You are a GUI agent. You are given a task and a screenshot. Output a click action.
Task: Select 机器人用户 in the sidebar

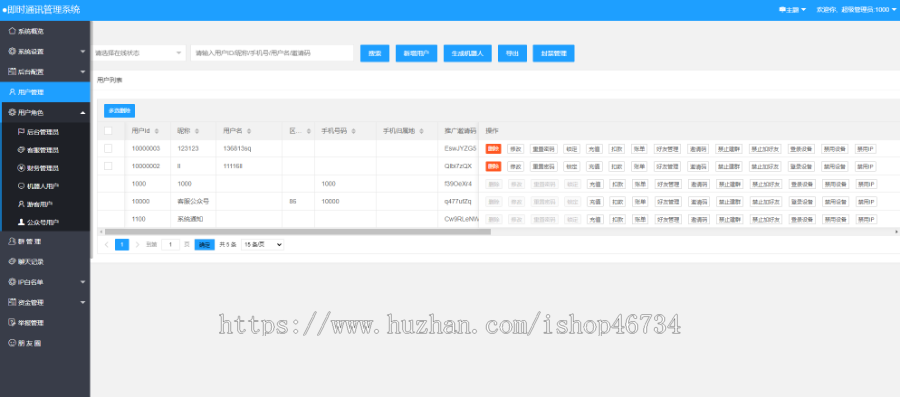click(x=45, y=186)
